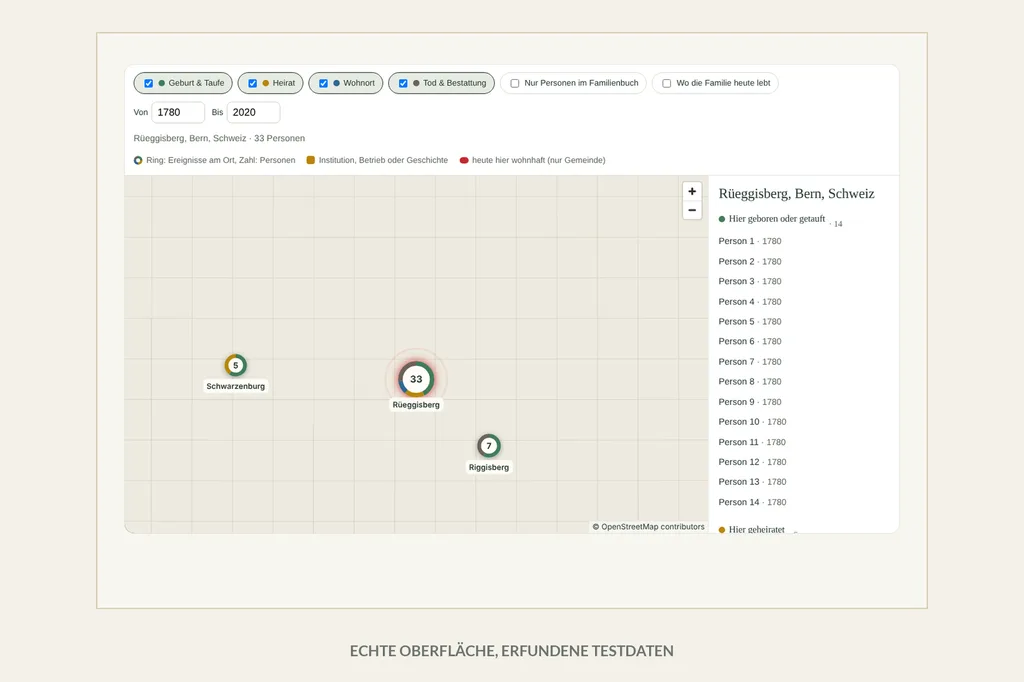
Task: Select the Rüeggisberg marker with 33 persons
Action: click(x=416, y=379)
